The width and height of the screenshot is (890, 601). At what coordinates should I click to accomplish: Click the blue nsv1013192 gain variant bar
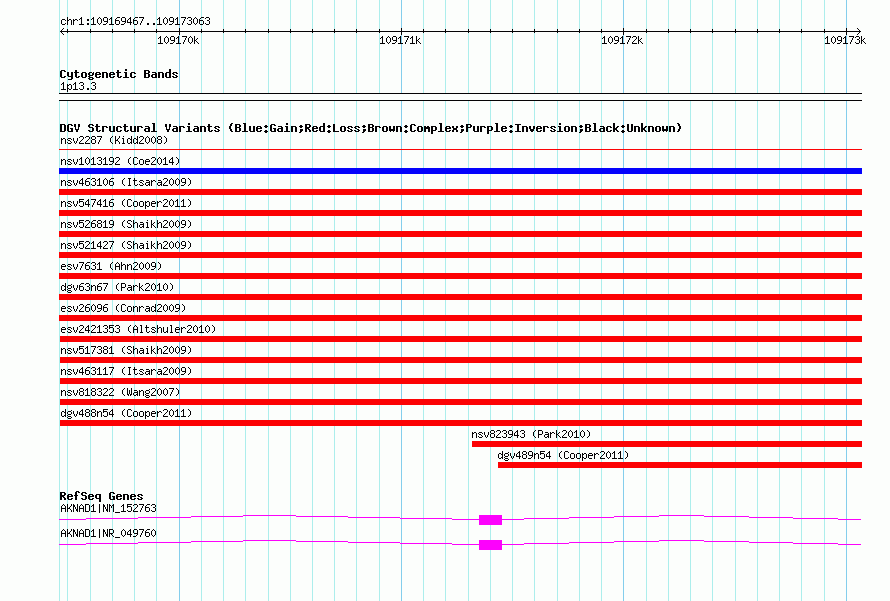point(460,171)
